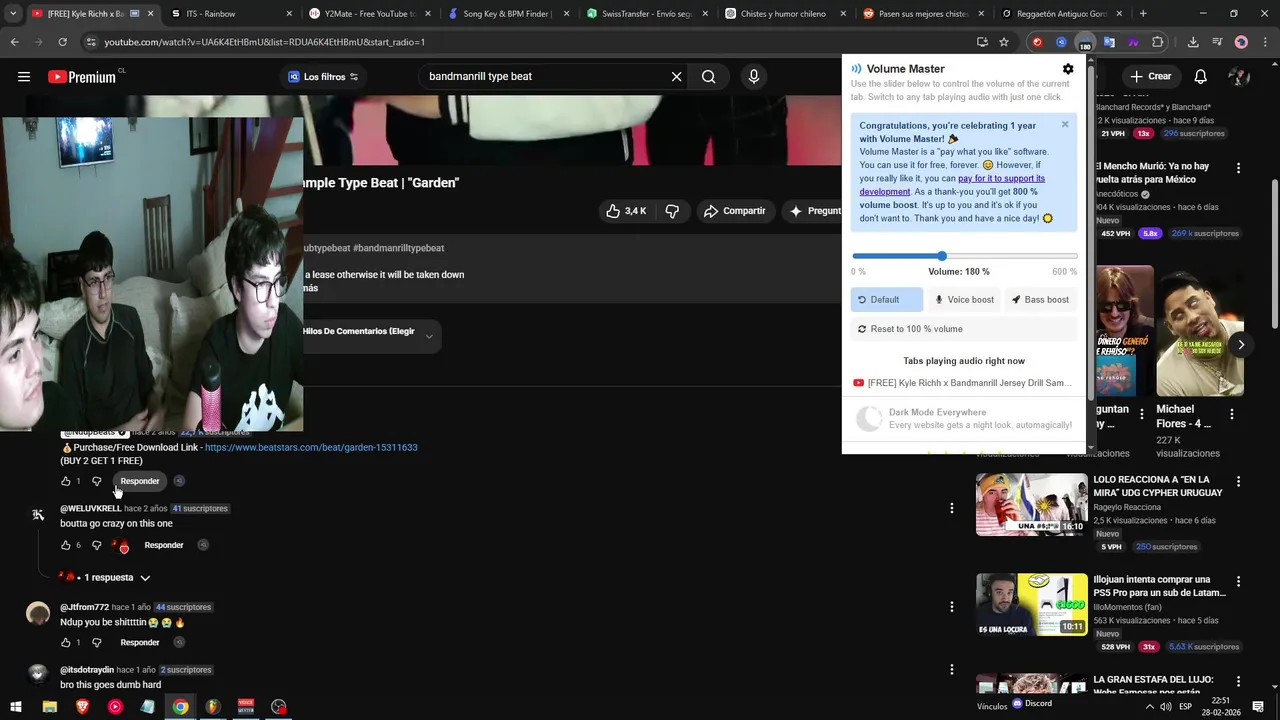The height and width of the screenshot is (720, 1280).
Task: Open the @WELUVKRELL channel name
Action: pos(90,508)
